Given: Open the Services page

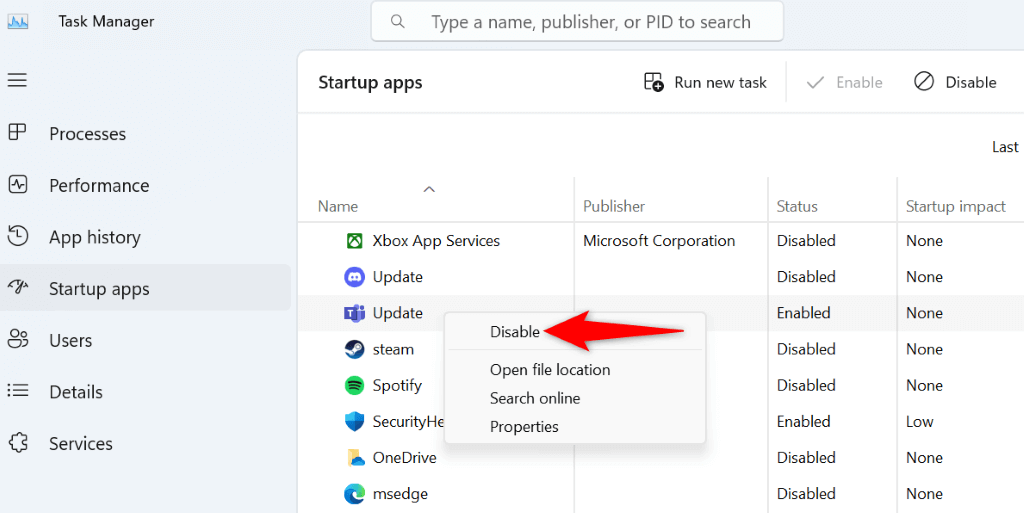Looking at the screenshot, I should click(80, 444).
